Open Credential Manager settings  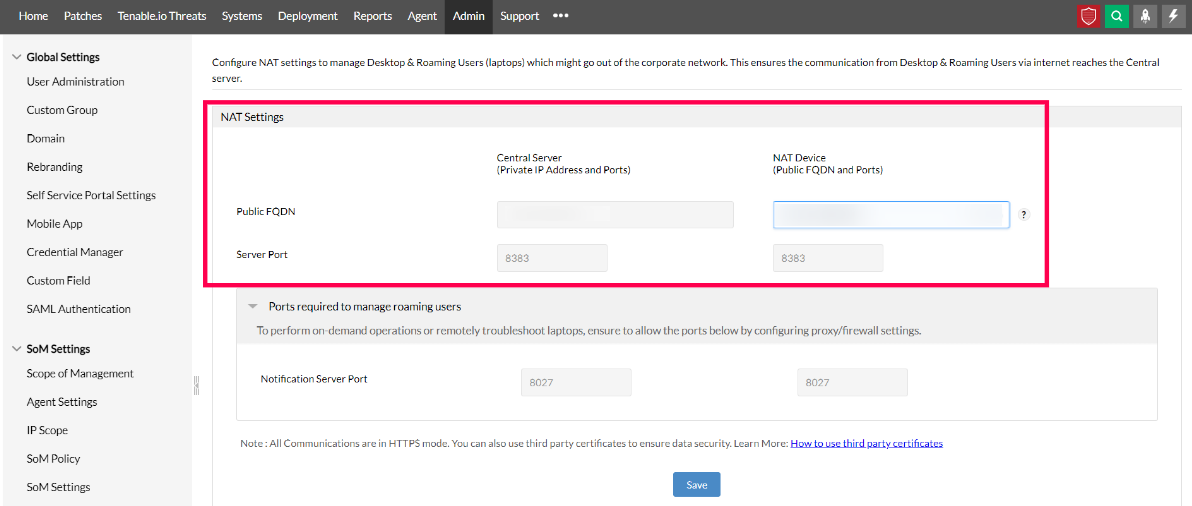pyautogui.click(x=75, y=252)
